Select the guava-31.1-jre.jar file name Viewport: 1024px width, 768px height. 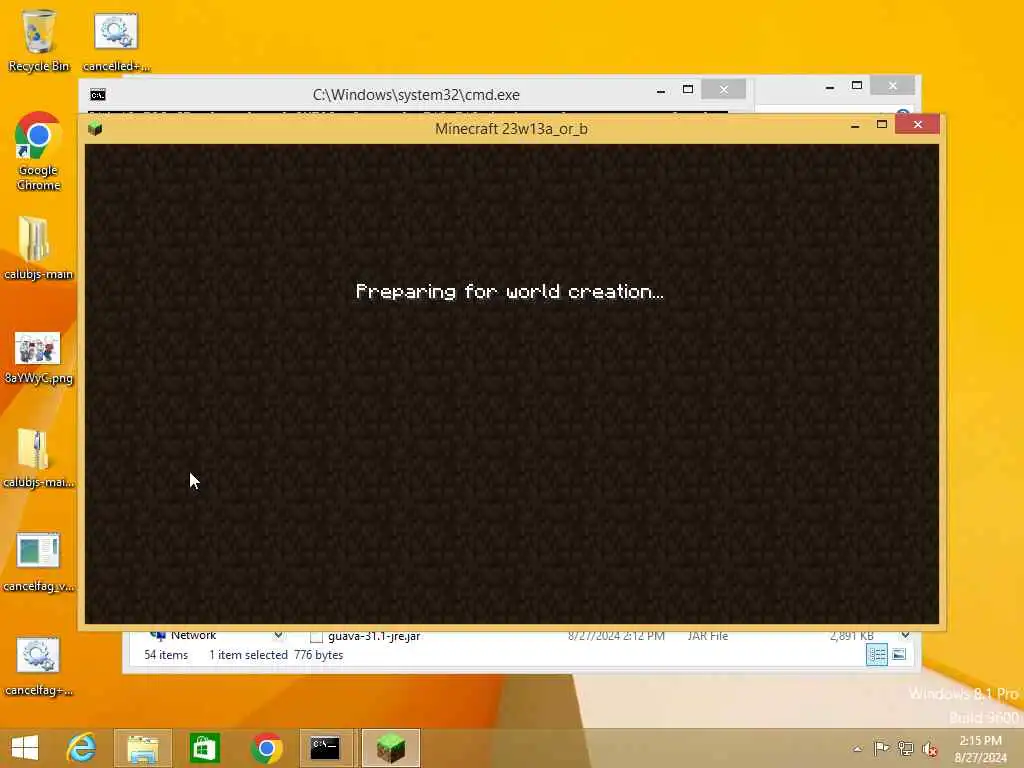[374, 636]
